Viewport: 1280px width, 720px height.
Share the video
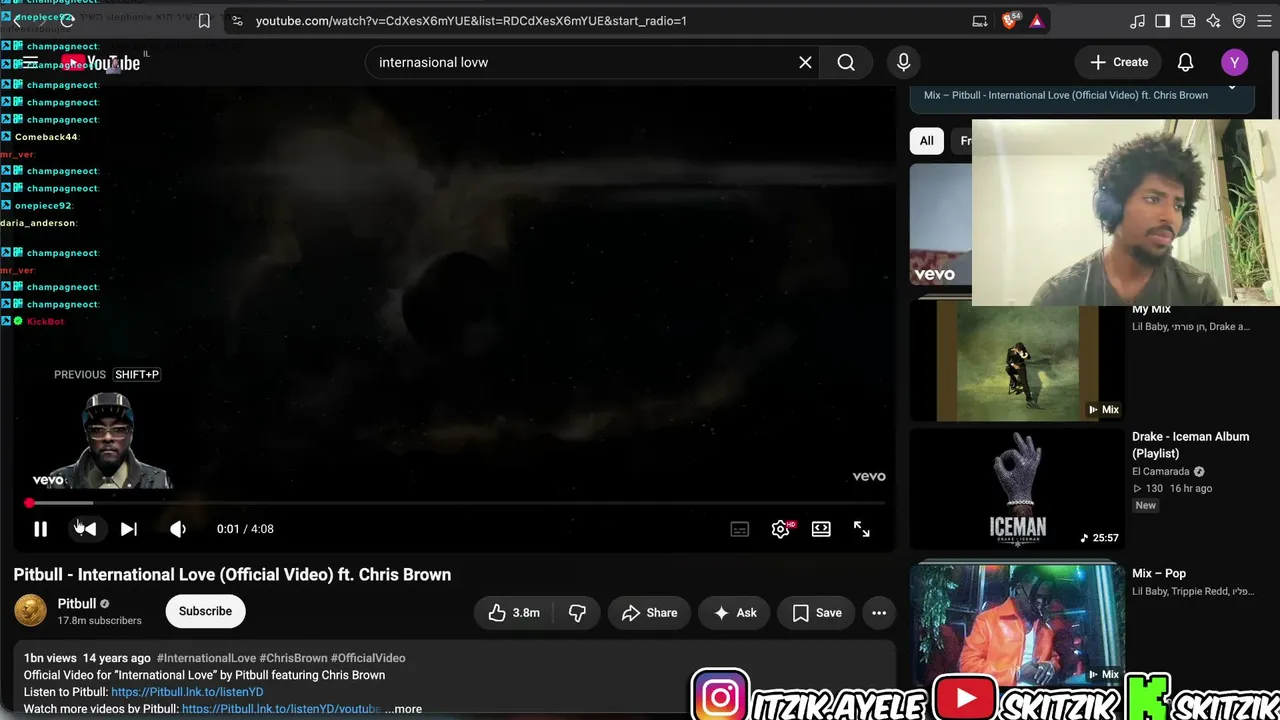point(649,613)
